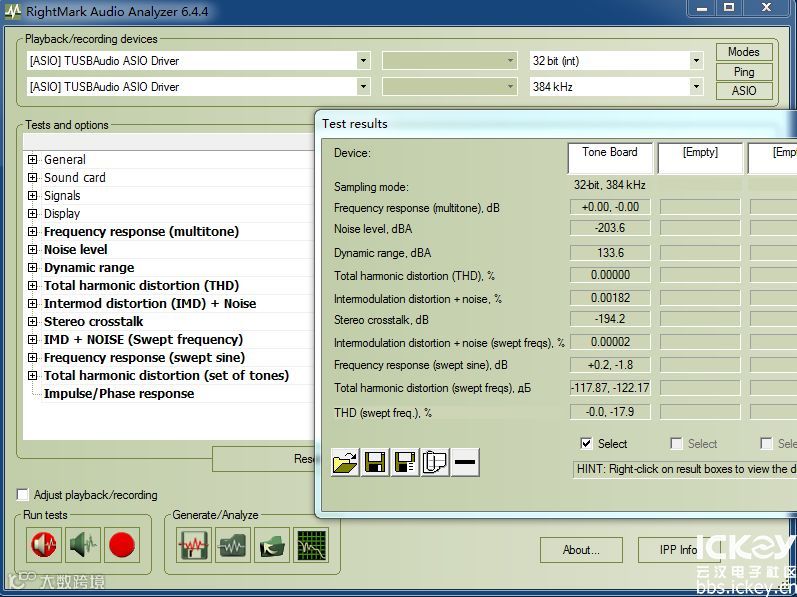
Task: Click the recording-only test green speaker icon
Action: (83, 545)
